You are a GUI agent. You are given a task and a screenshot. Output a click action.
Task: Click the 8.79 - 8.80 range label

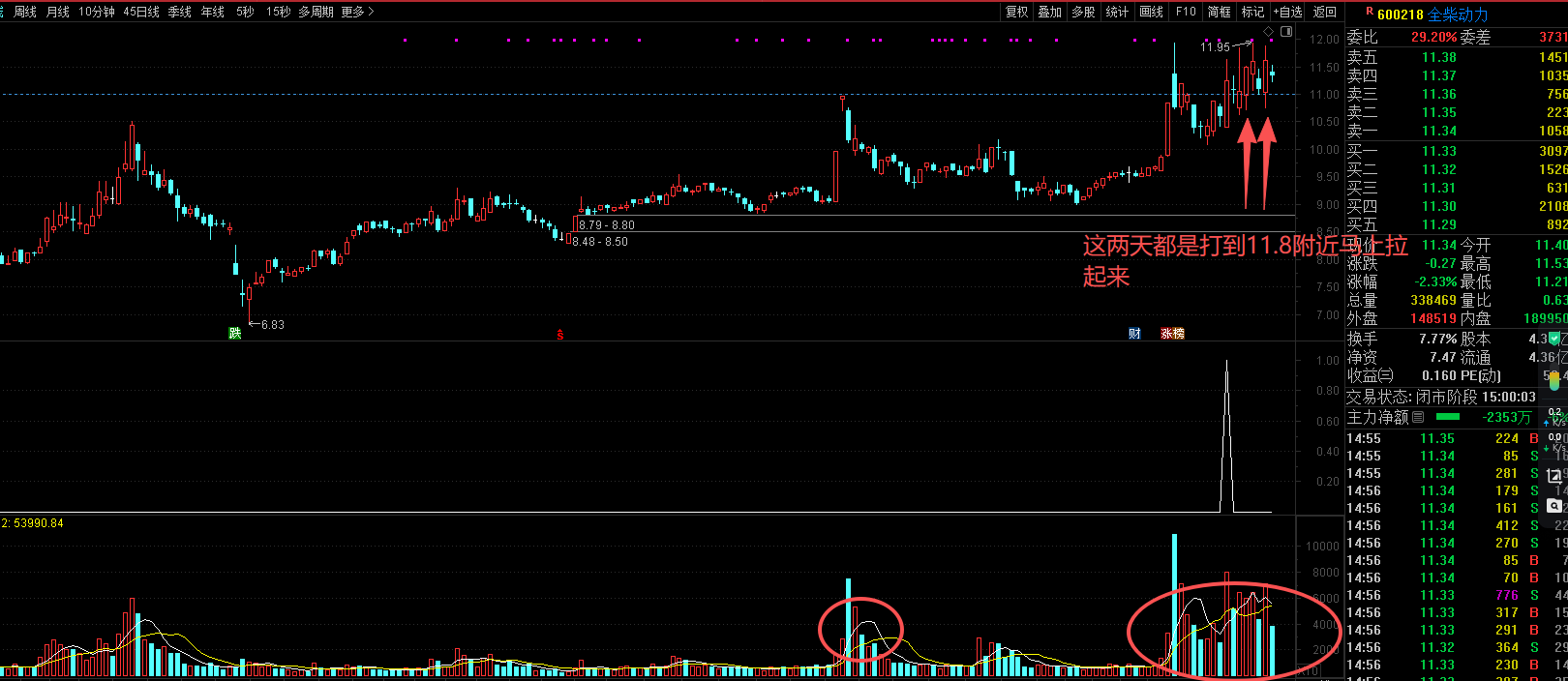click(x=607, y=225)
